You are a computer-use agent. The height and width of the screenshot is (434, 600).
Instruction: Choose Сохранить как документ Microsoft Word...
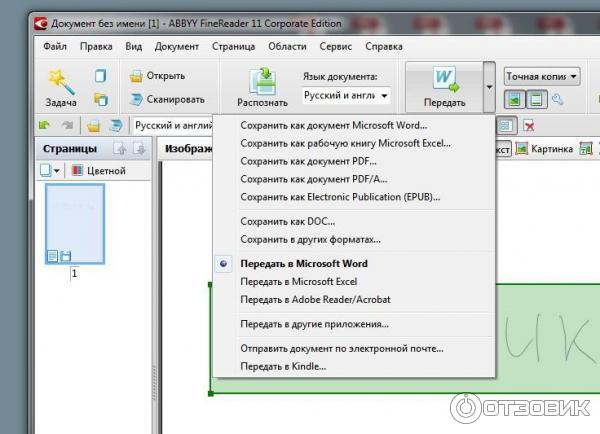click(333, 125)
